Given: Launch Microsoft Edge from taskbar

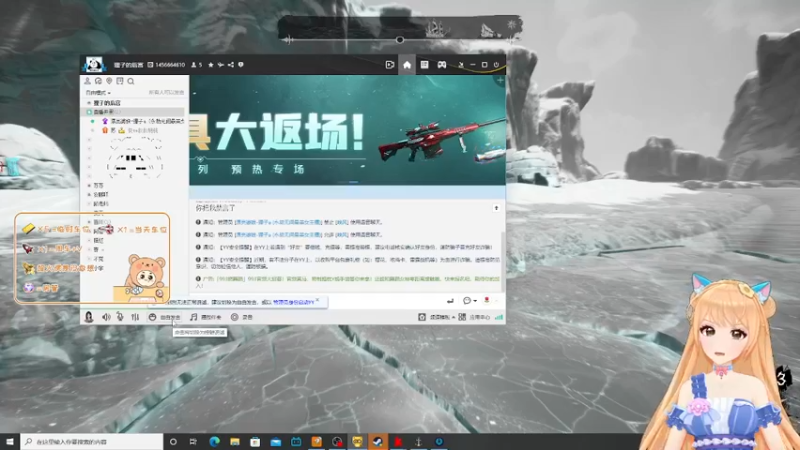Looking at the screenshot, I should point(214,442).
